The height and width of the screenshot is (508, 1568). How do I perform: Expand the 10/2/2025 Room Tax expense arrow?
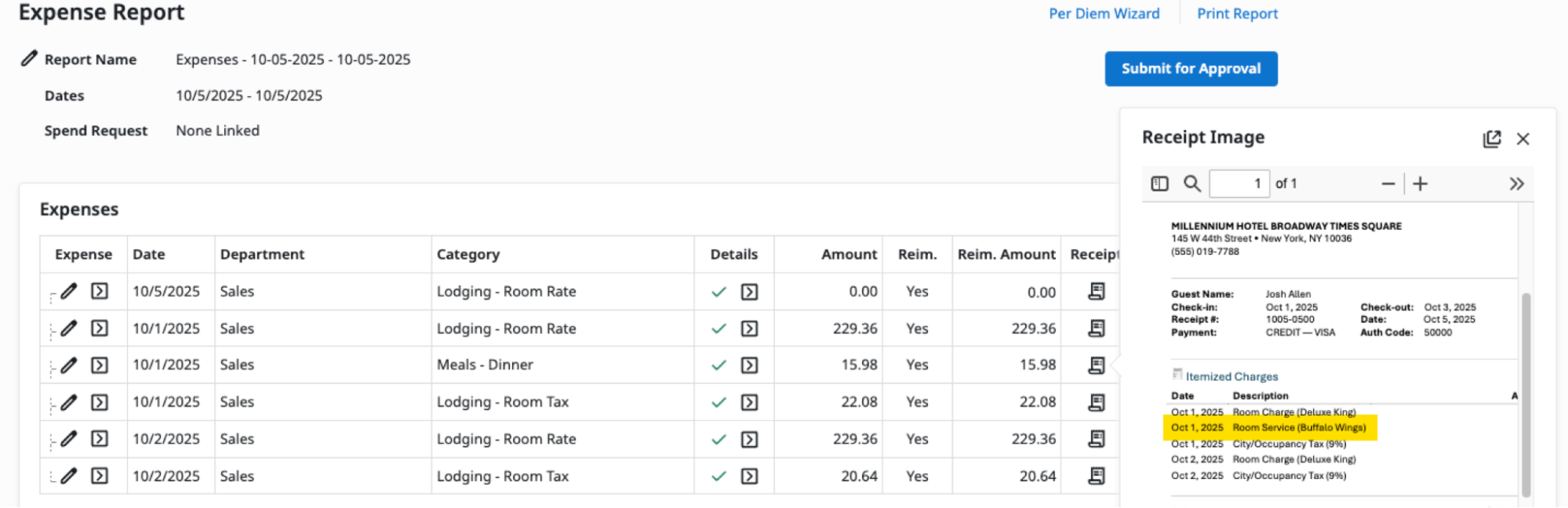click(99, 475)
